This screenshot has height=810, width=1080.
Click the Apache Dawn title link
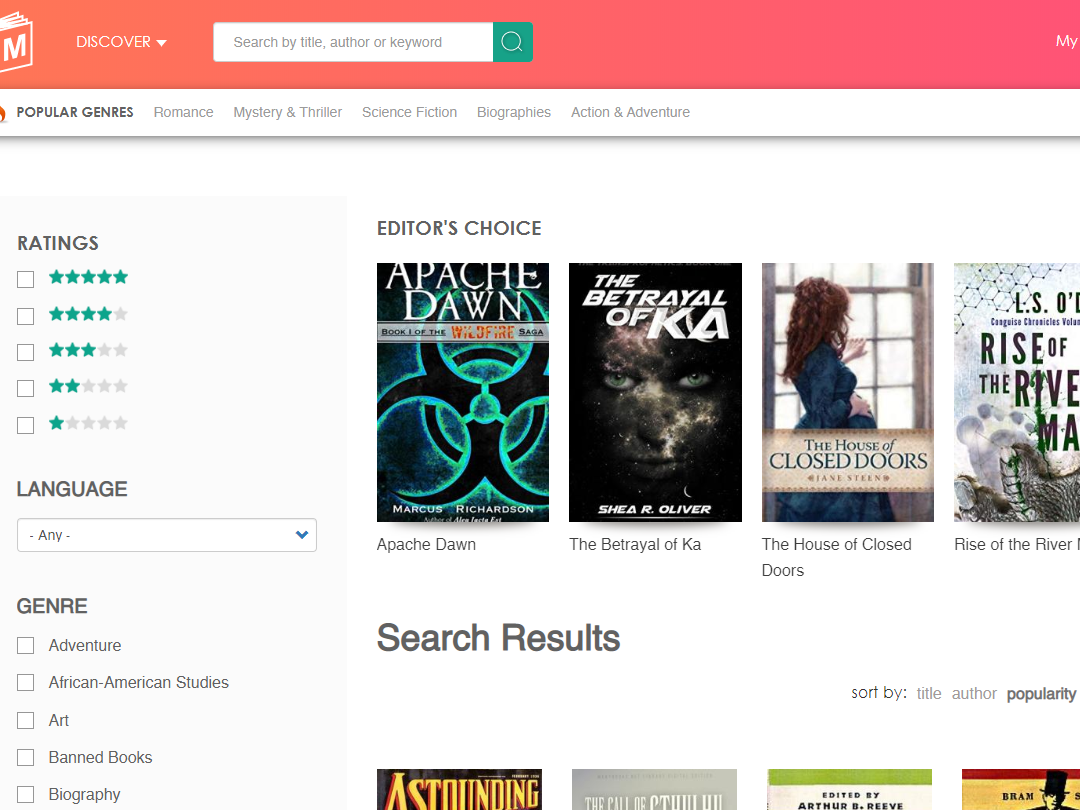pos(426,545)
